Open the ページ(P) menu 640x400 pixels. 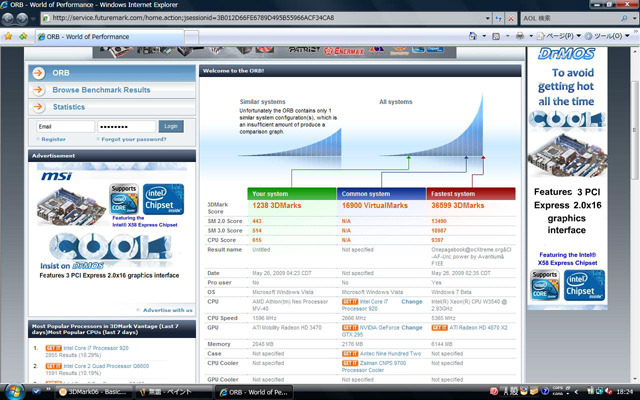coord(559,36)
